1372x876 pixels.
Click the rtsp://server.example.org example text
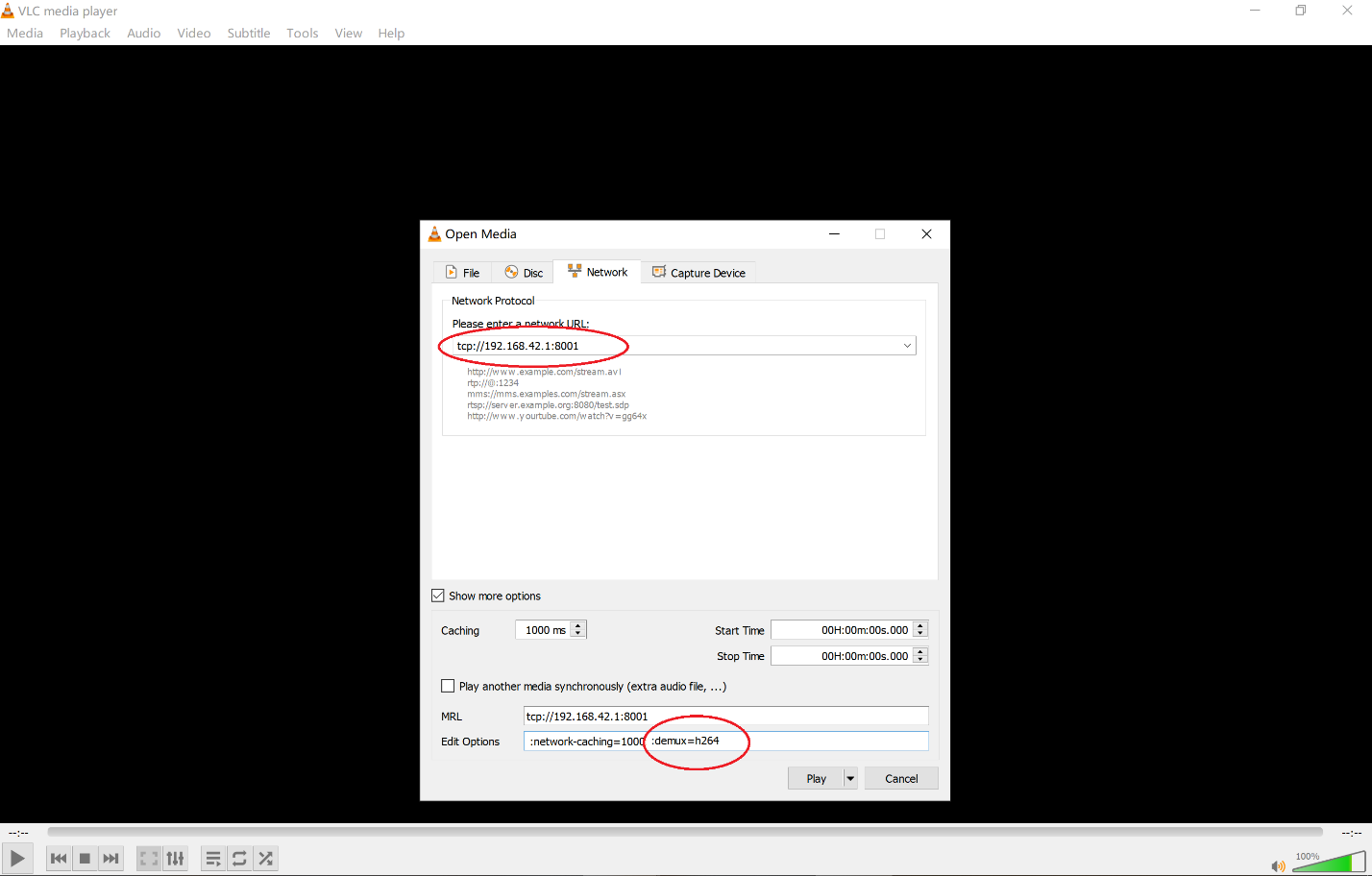point(548,404)
